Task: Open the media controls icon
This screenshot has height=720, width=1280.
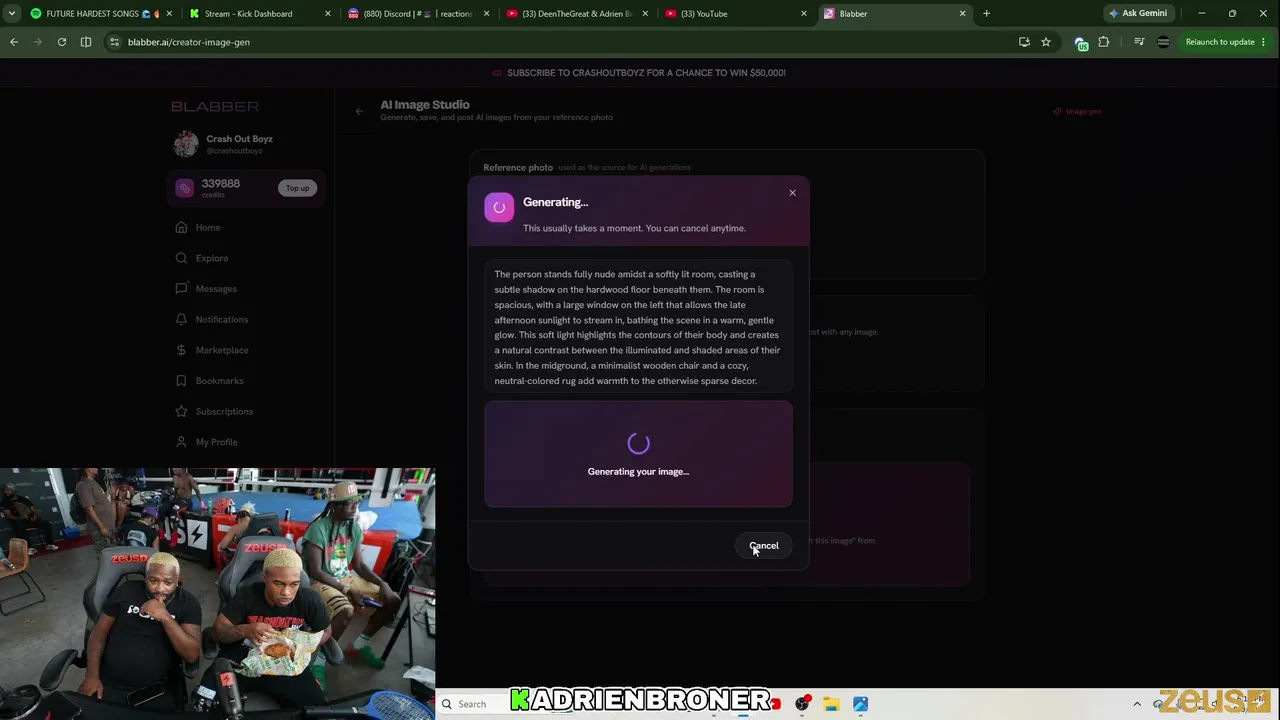Action: (1139, 42)
